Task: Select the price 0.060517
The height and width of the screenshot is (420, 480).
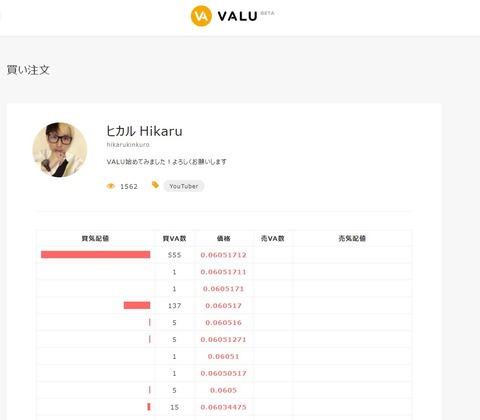Action: pos(223,306)
